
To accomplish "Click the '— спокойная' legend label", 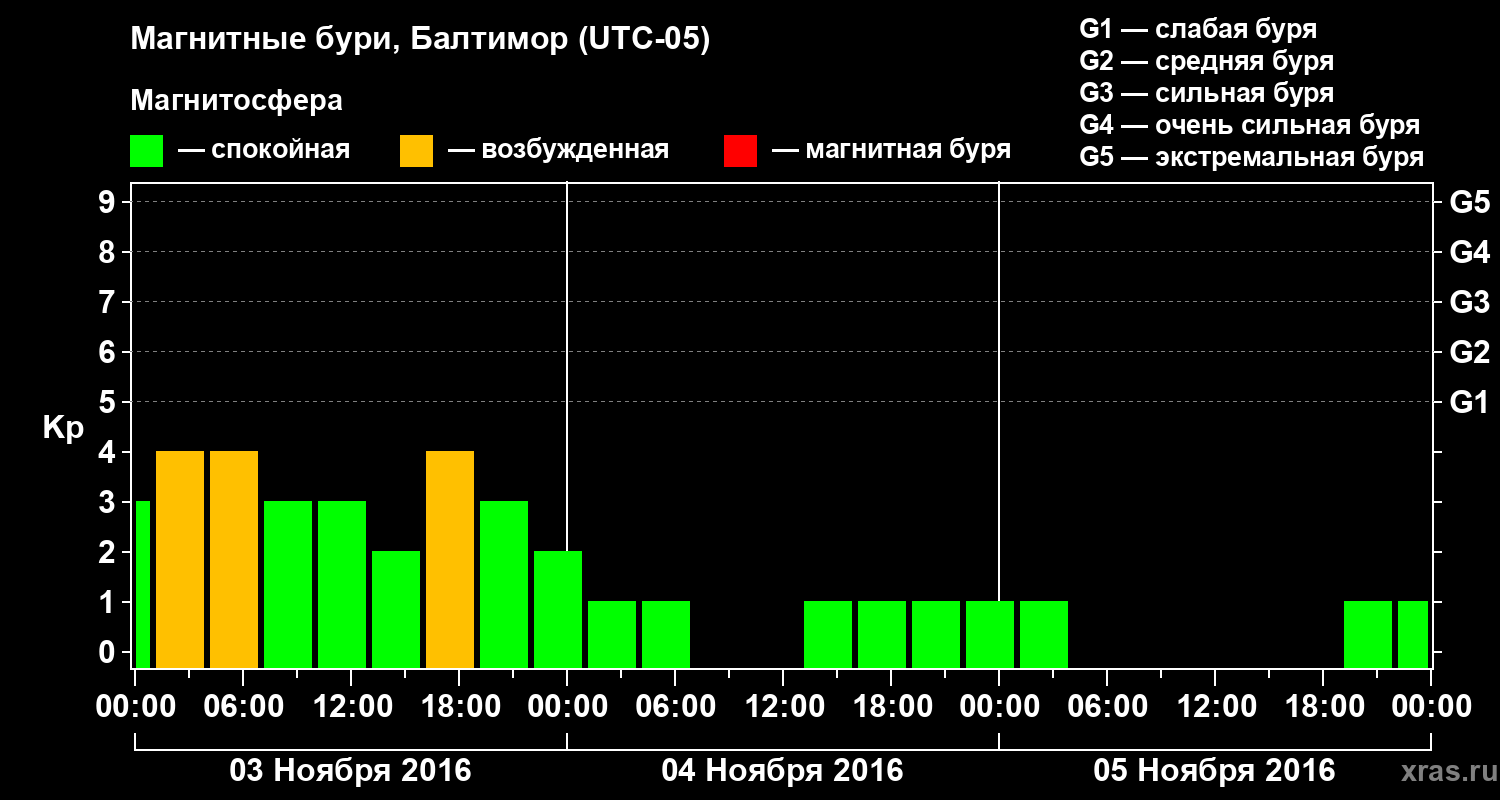I will [263, 150].
